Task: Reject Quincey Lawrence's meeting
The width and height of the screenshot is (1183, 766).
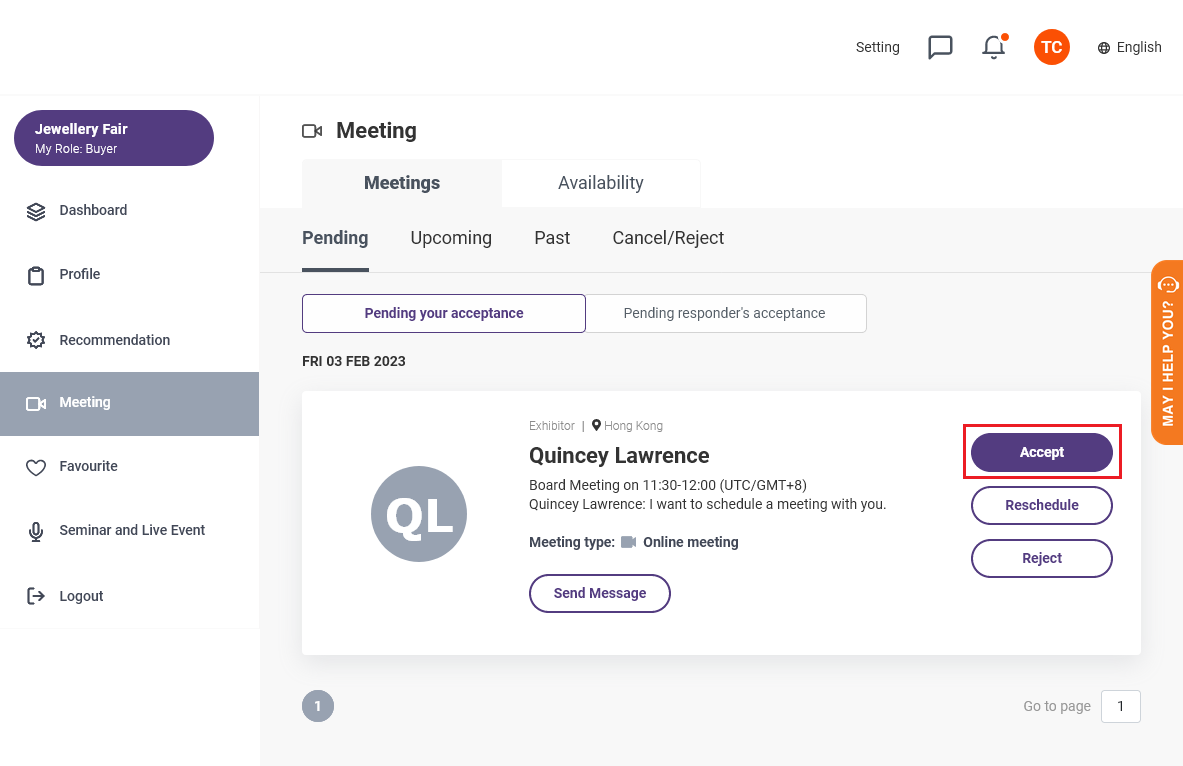Action: (x=1042, y=558)
